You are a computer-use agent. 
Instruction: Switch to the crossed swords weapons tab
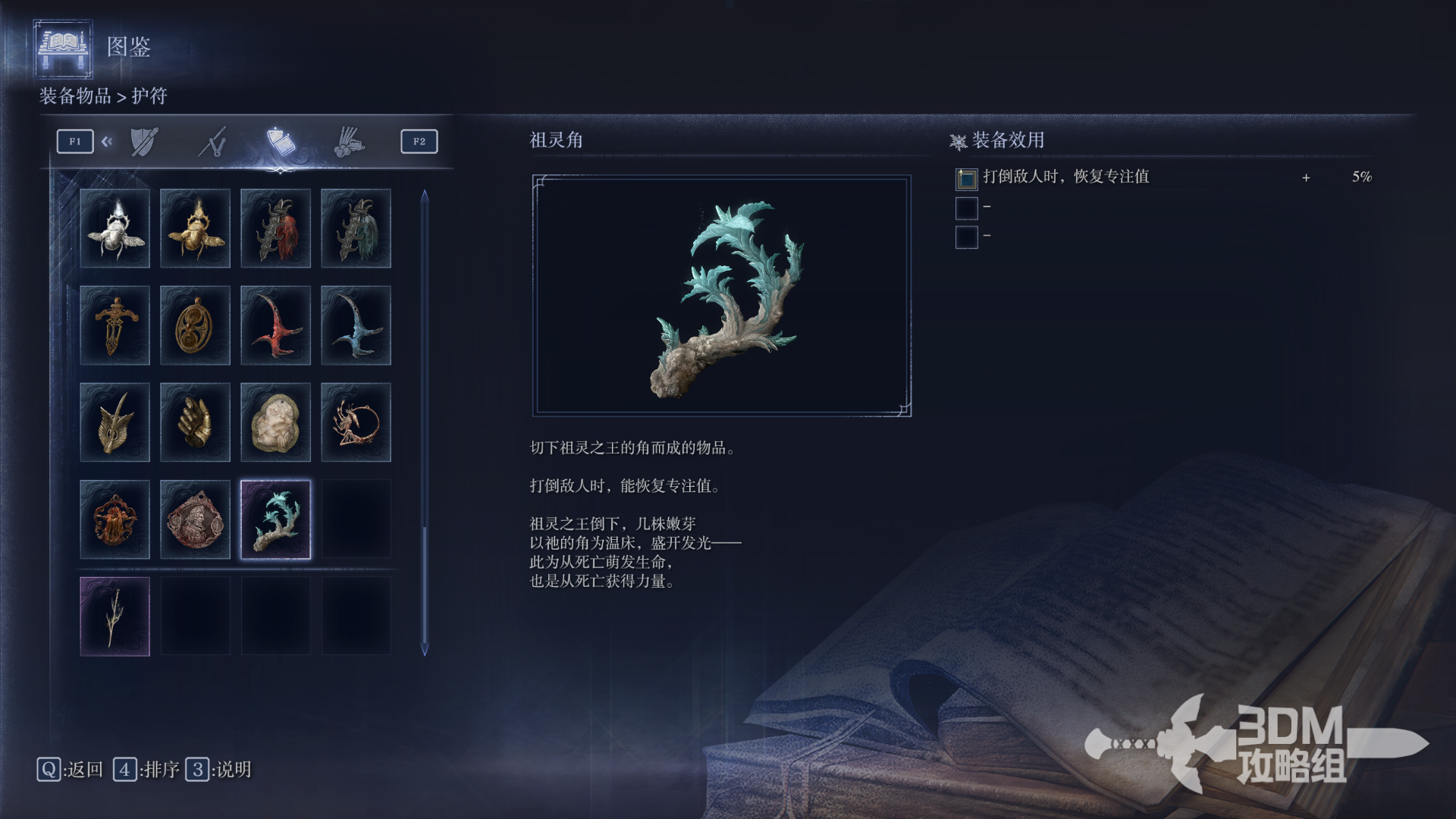tap(213, 142)
